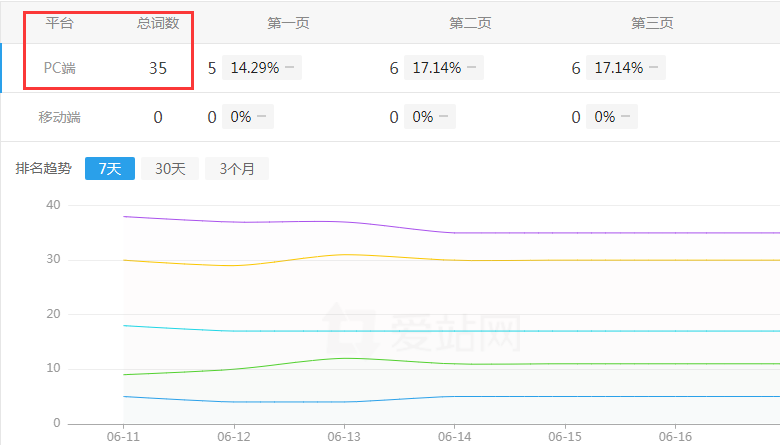Click the 06-15 date on x-axis

(565, 436)
